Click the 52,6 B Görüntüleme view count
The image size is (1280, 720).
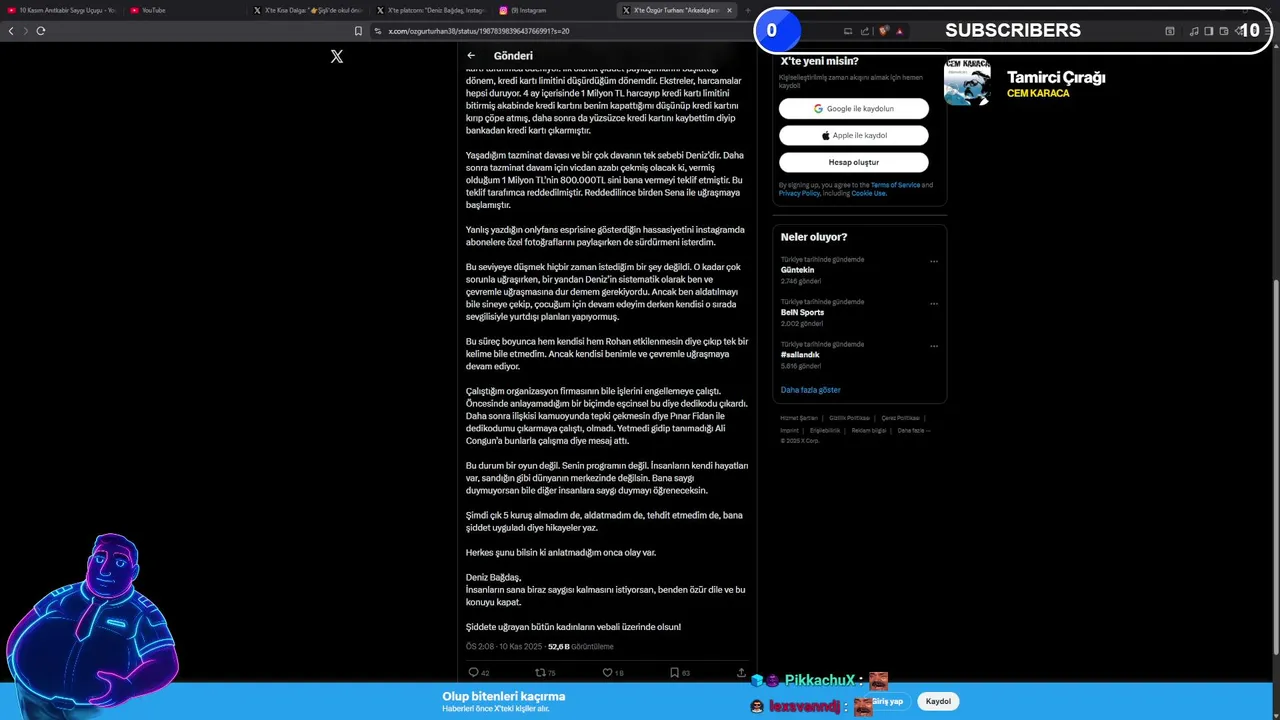580,647
